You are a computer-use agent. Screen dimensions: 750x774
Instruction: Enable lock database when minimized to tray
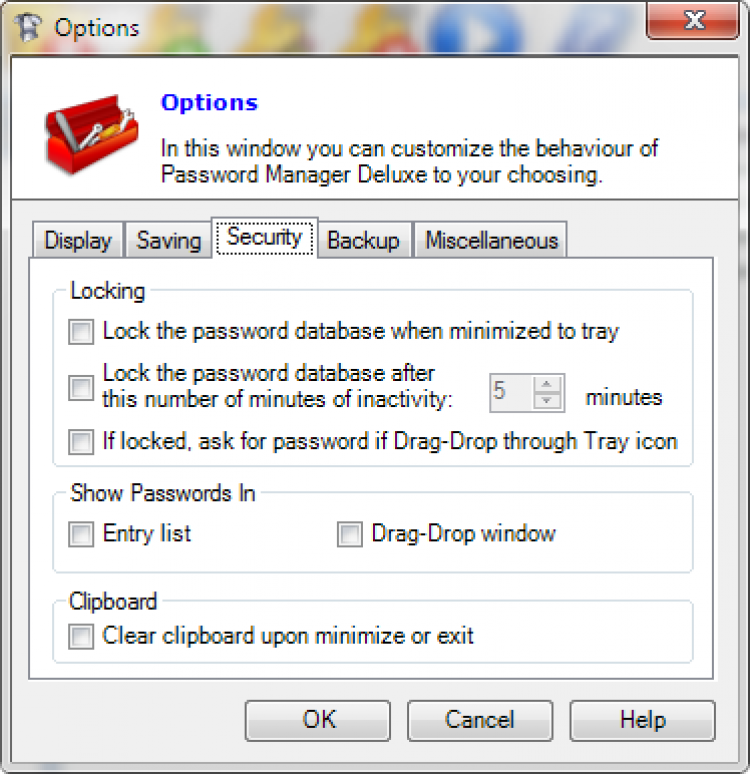click(x=81, y=331)
